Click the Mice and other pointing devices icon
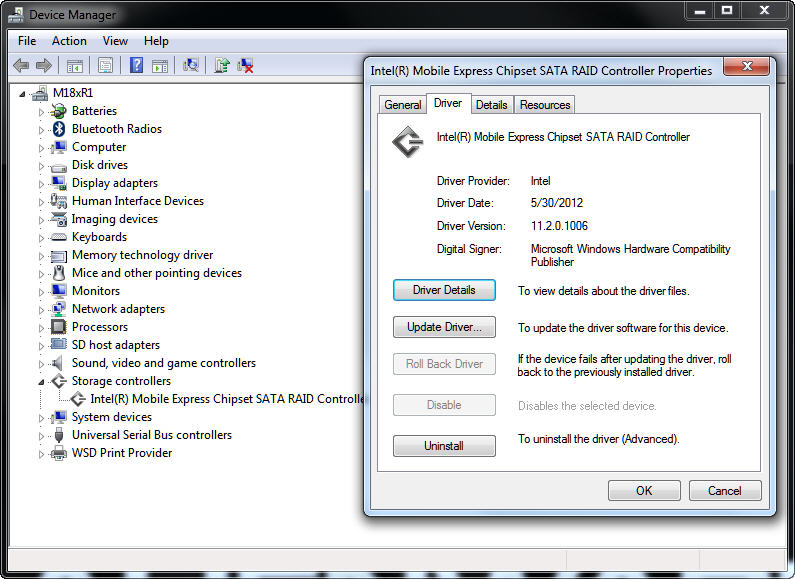The height and width of the screenshot is (579, 795). [59, 273]
